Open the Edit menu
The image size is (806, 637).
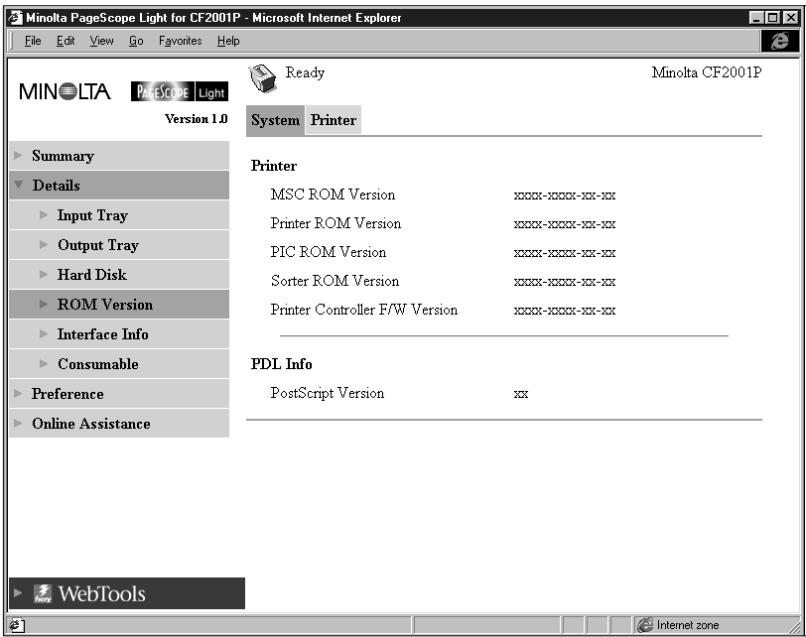point(65,41)
